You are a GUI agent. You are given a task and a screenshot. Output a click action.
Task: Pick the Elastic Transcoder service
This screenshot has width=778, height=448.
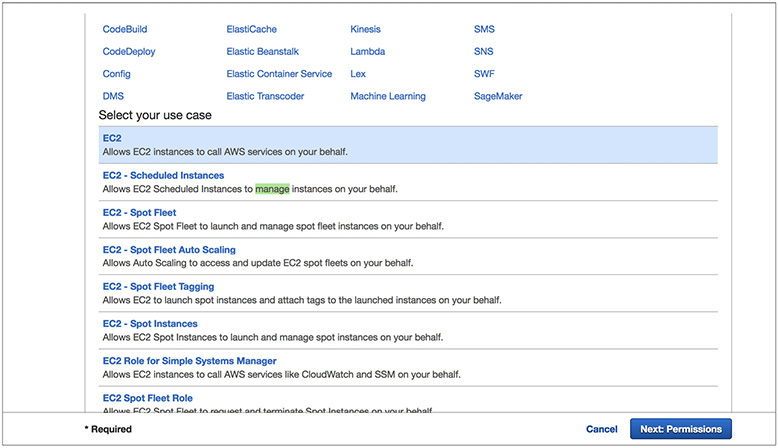pos(265,96)
